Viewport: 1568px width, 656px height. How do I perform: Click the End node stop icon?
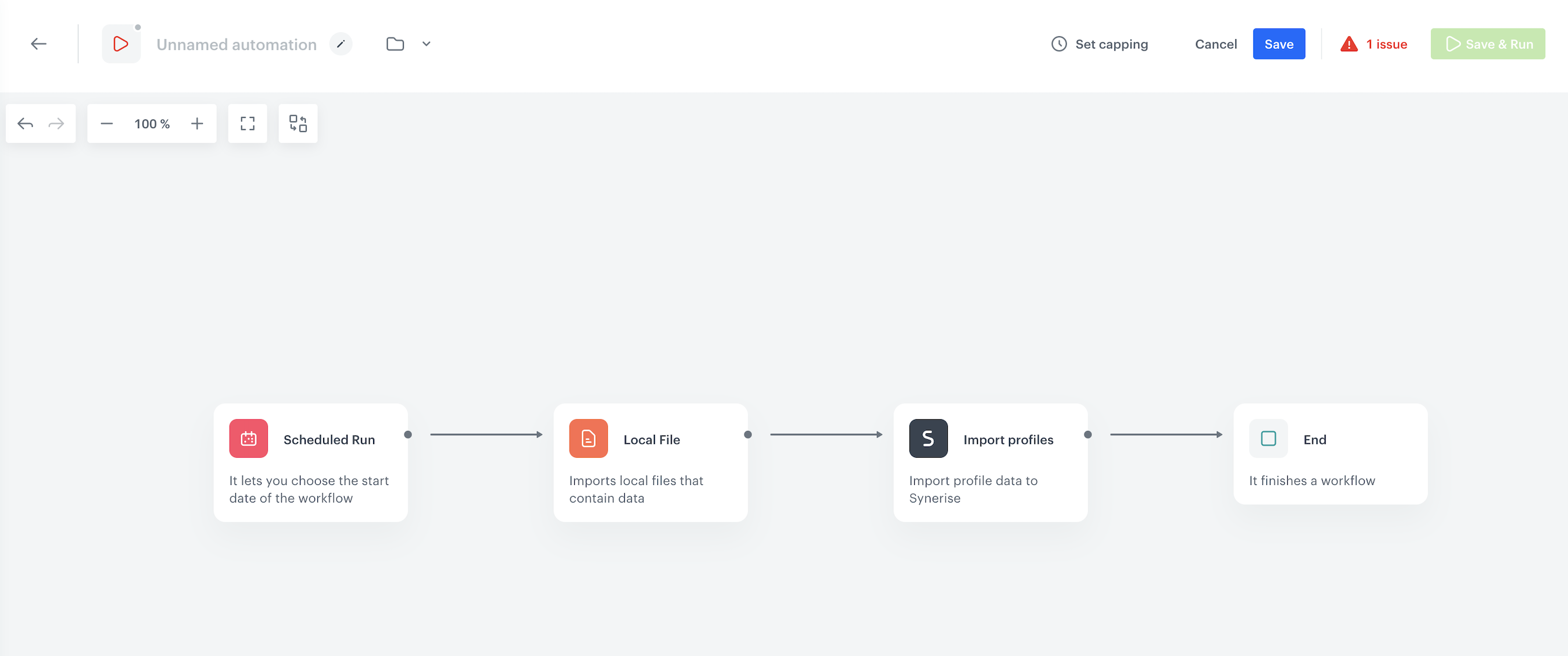pyautogui.click(x=1268, y=438)
